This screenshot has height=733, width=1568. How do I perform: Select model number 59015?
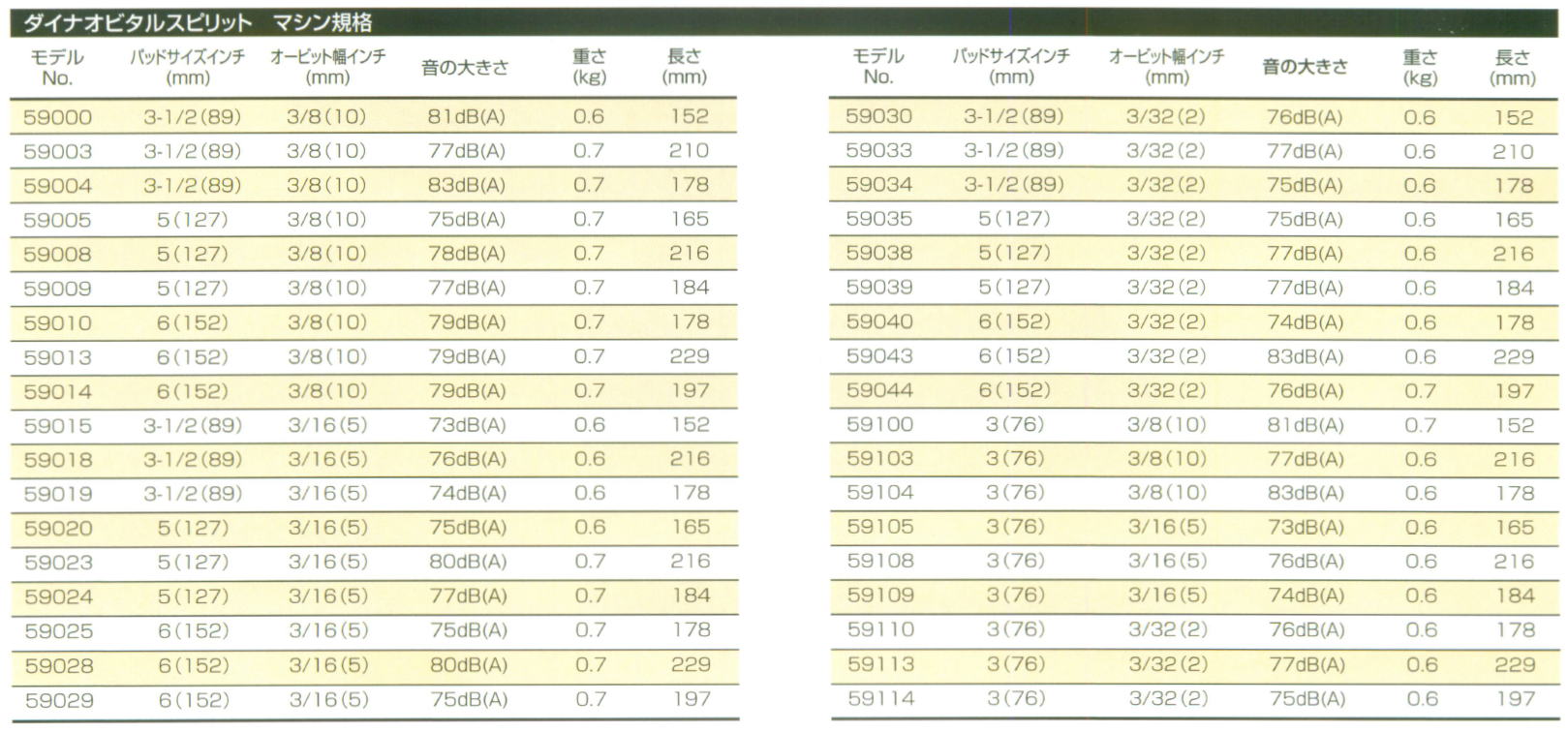pos(58,425)
